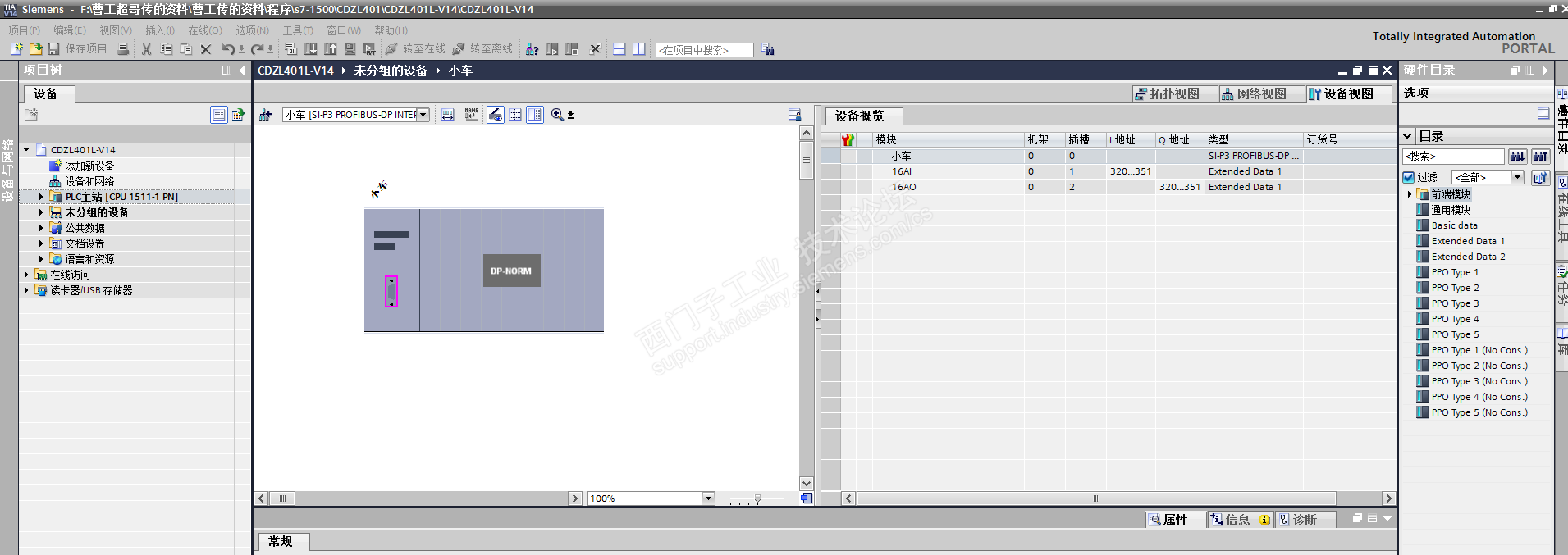Image resolution: width=1568 pixels, height=555 pixels.
Task: Click the download to device icon
Action: pyautogui.click(x=311, y=49)
